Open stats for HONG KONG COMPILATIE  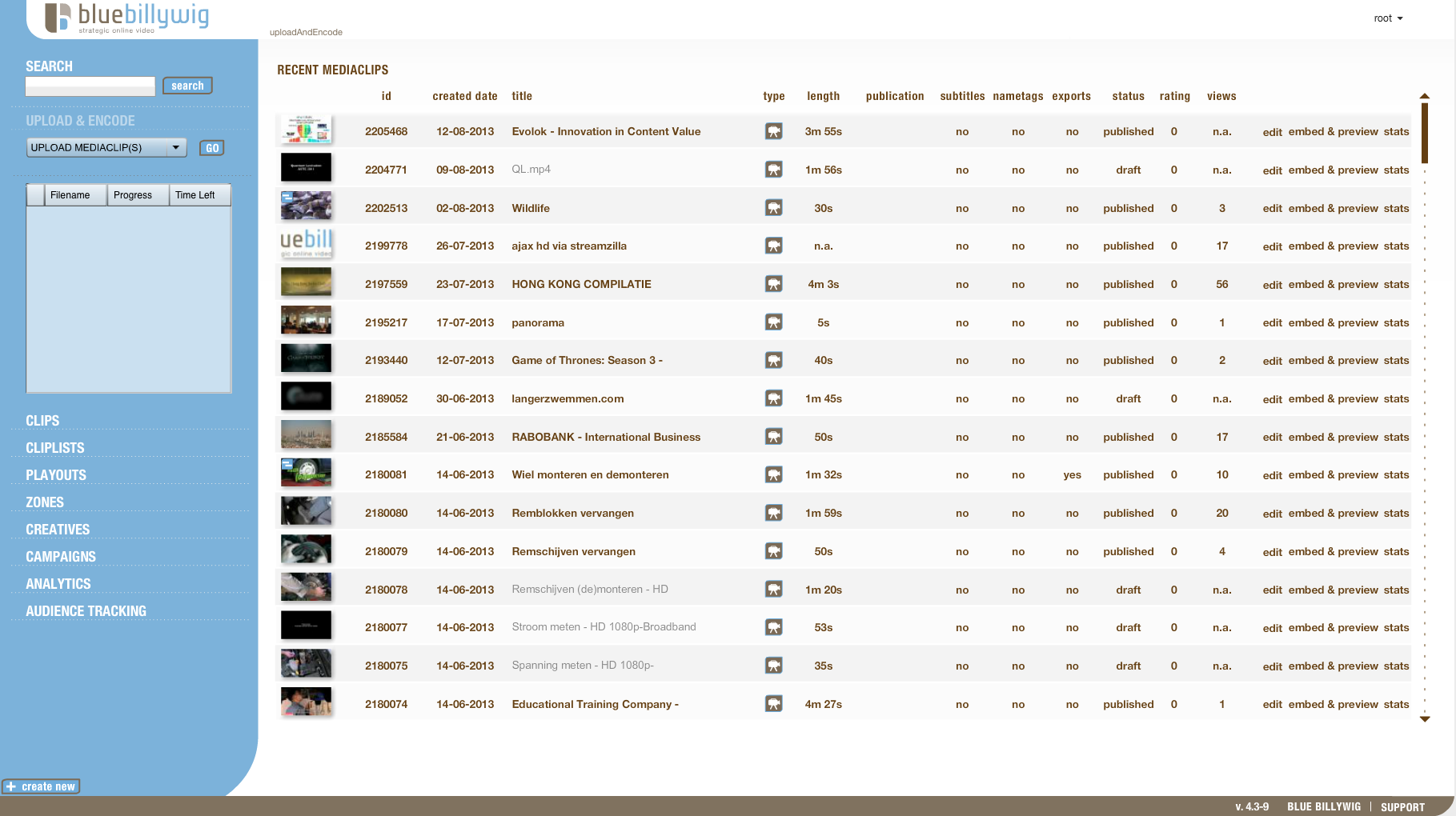[x=1396, y=284]
